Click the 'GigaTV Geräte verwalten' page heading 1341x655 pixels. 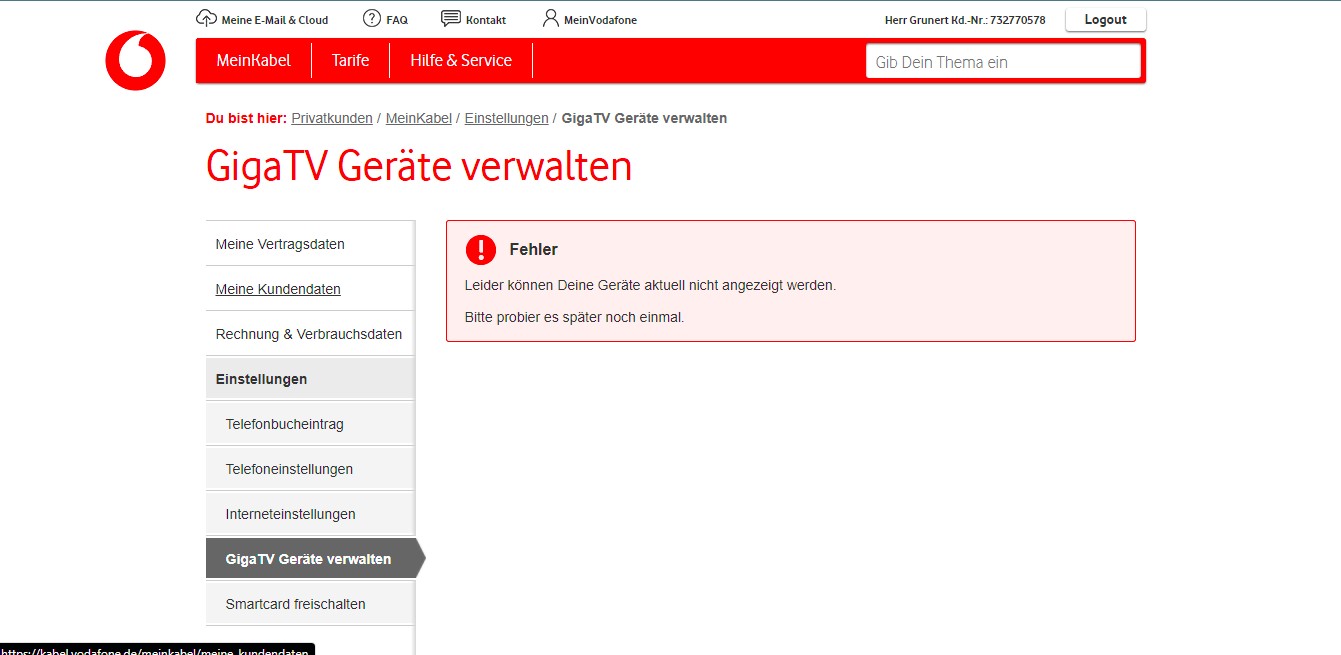click(x=419, y=166)
